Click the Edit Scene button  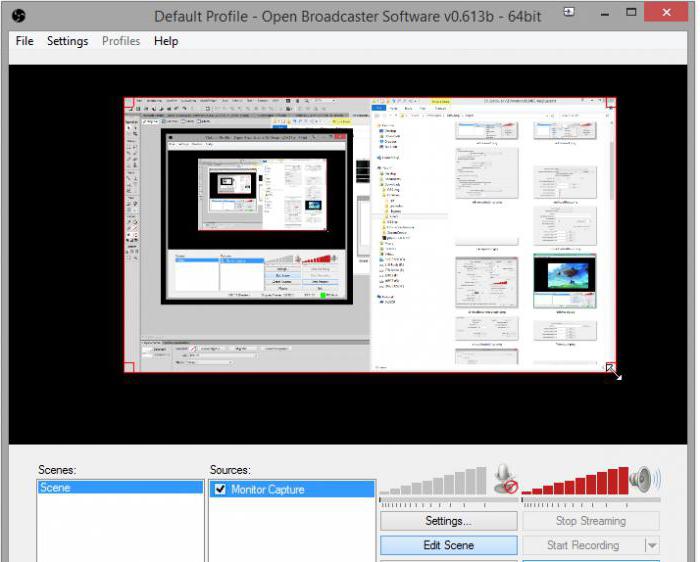[448, 545]
